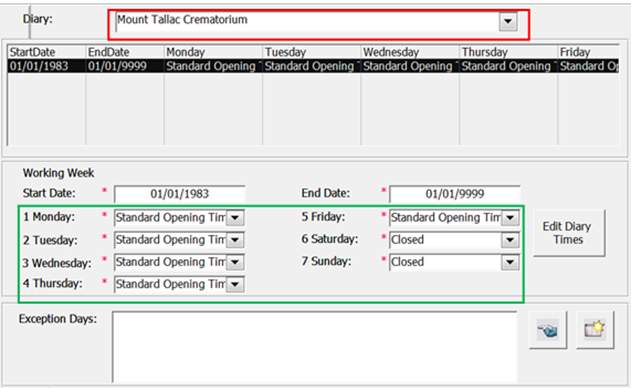
Task: Click the Thursday column header
Action: 508,52
